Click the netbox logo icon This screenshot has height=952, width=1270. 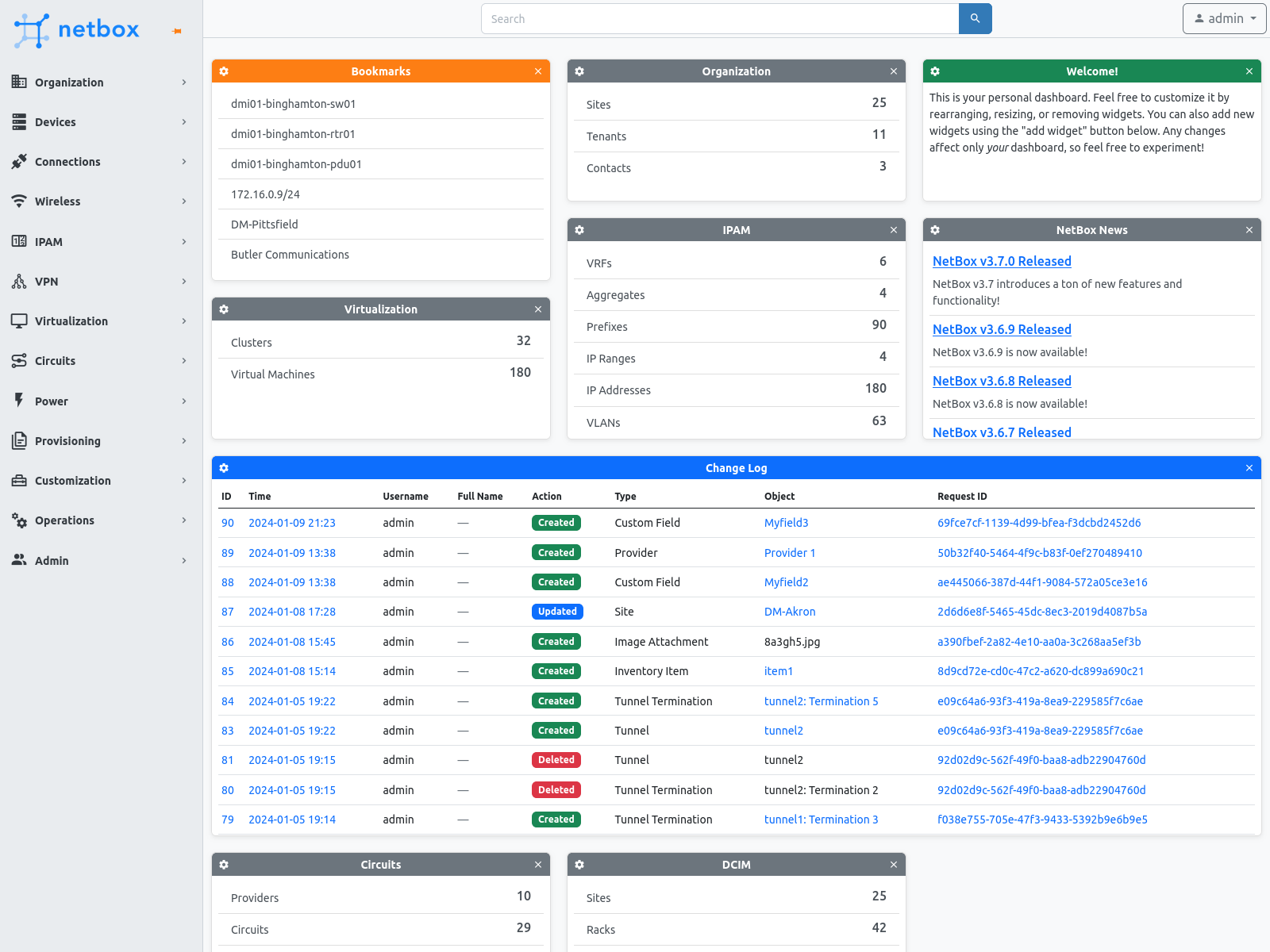(x=33, y=29)
